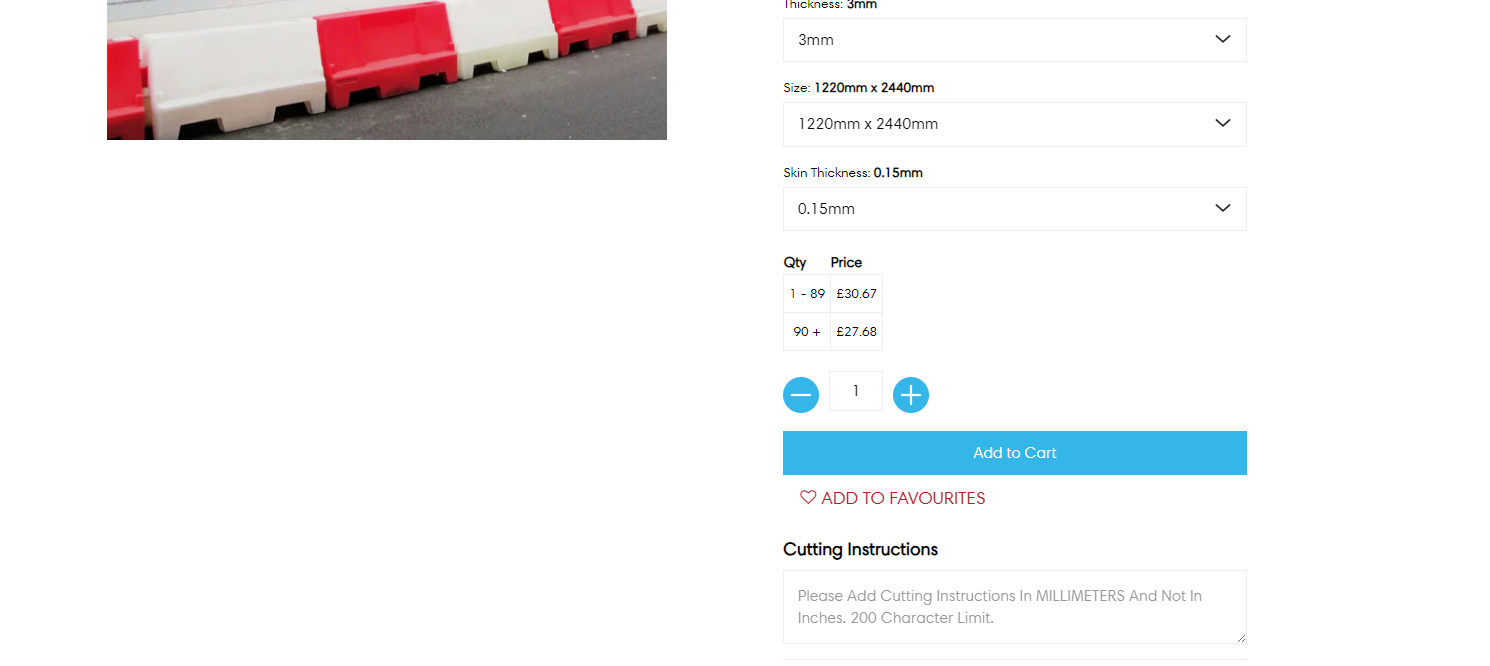Grab the textarea resize handle corner
Image resolution: width=1490 pixels, height=666 pixels.
(1240, 637)
